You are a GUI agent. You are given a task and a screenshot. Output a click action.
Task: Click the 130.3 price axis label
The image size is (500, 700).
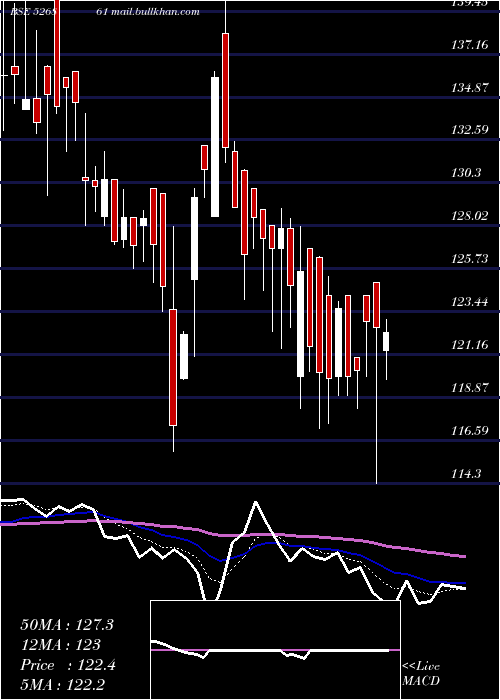[x=467, y=173]
